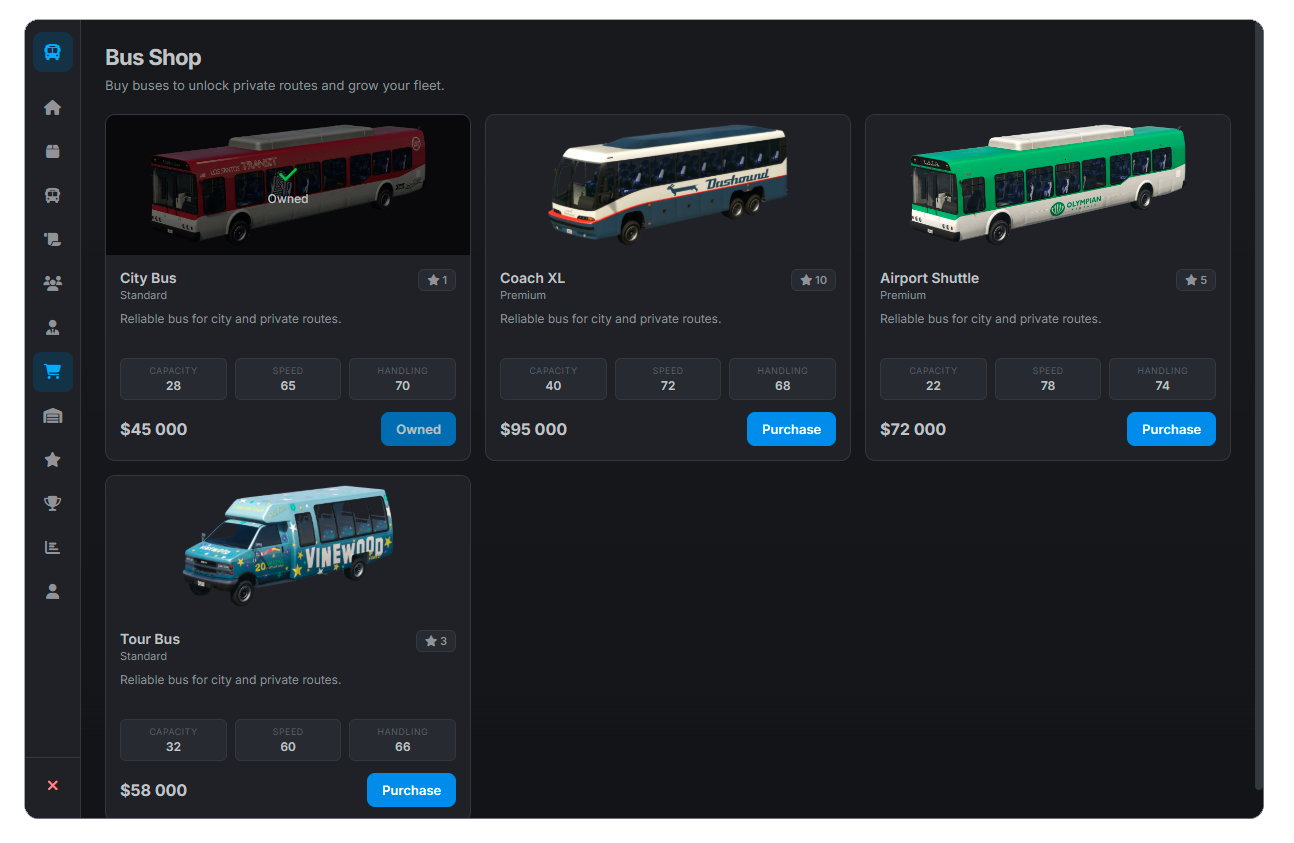Purchase the Tour Bus
Image resolution: width=1294 pixels, height=843 pixels.
pos(411,790)
